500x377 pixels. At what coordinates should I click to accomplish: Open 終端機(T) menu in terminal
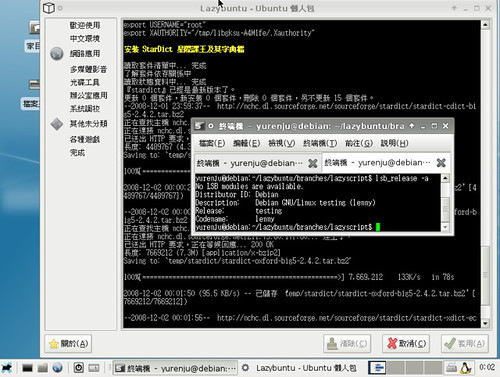pyautogui.click(x=320, y=143)
